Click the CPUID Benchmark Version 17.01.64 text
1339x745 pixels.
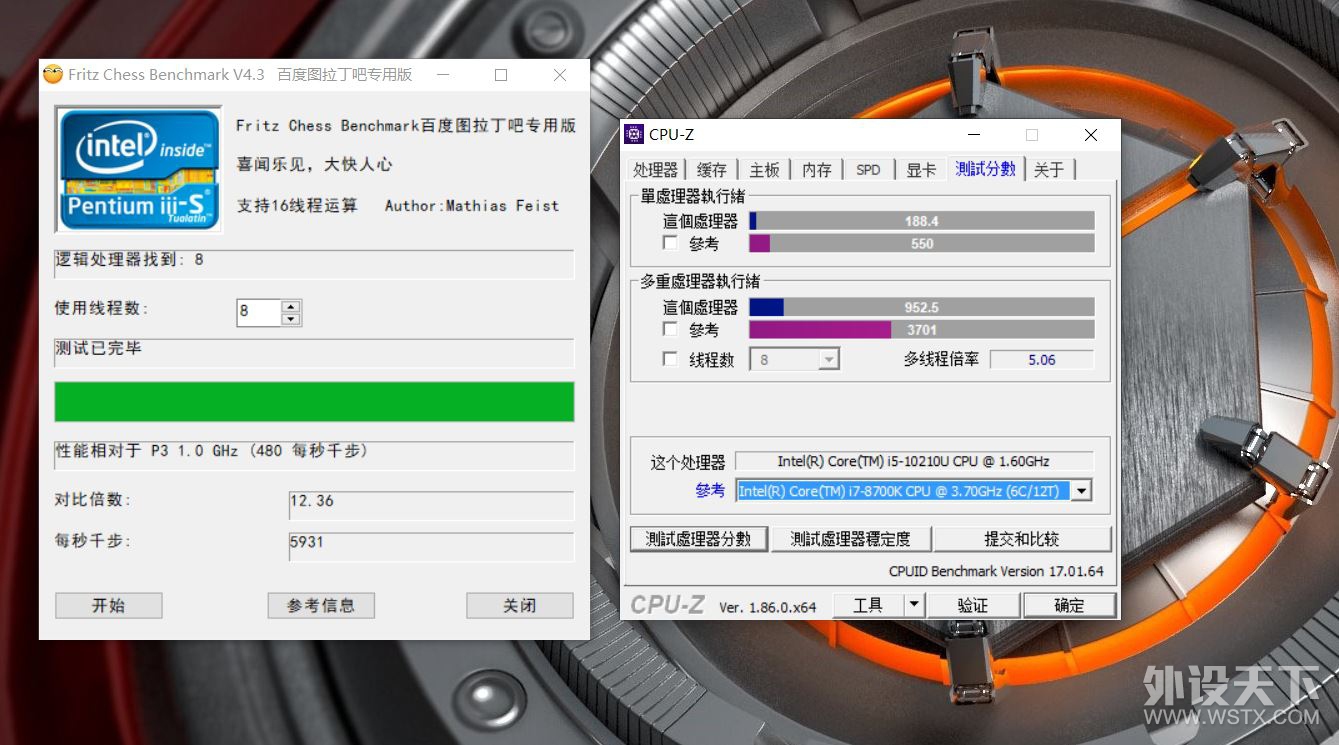tap(996, 571)
